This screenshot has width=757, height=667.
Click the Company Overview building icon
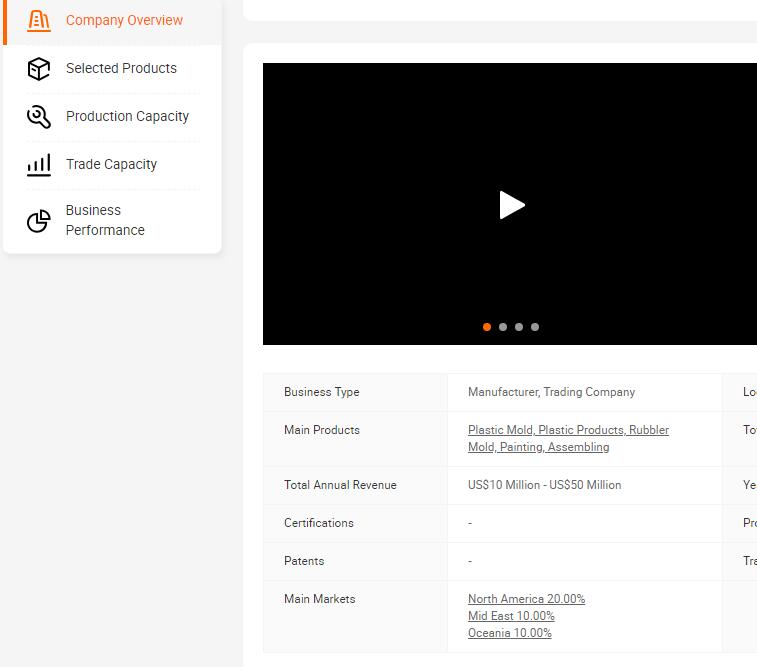39,20
